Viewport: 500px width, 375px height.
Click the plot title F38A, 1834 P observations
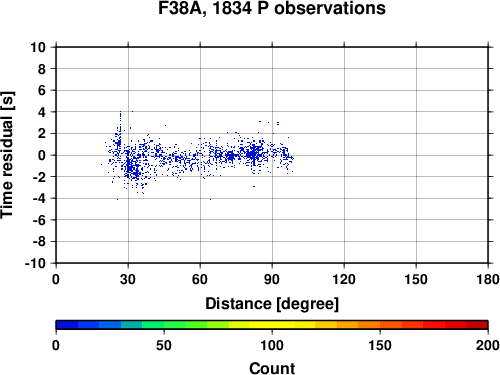[272, 8]
